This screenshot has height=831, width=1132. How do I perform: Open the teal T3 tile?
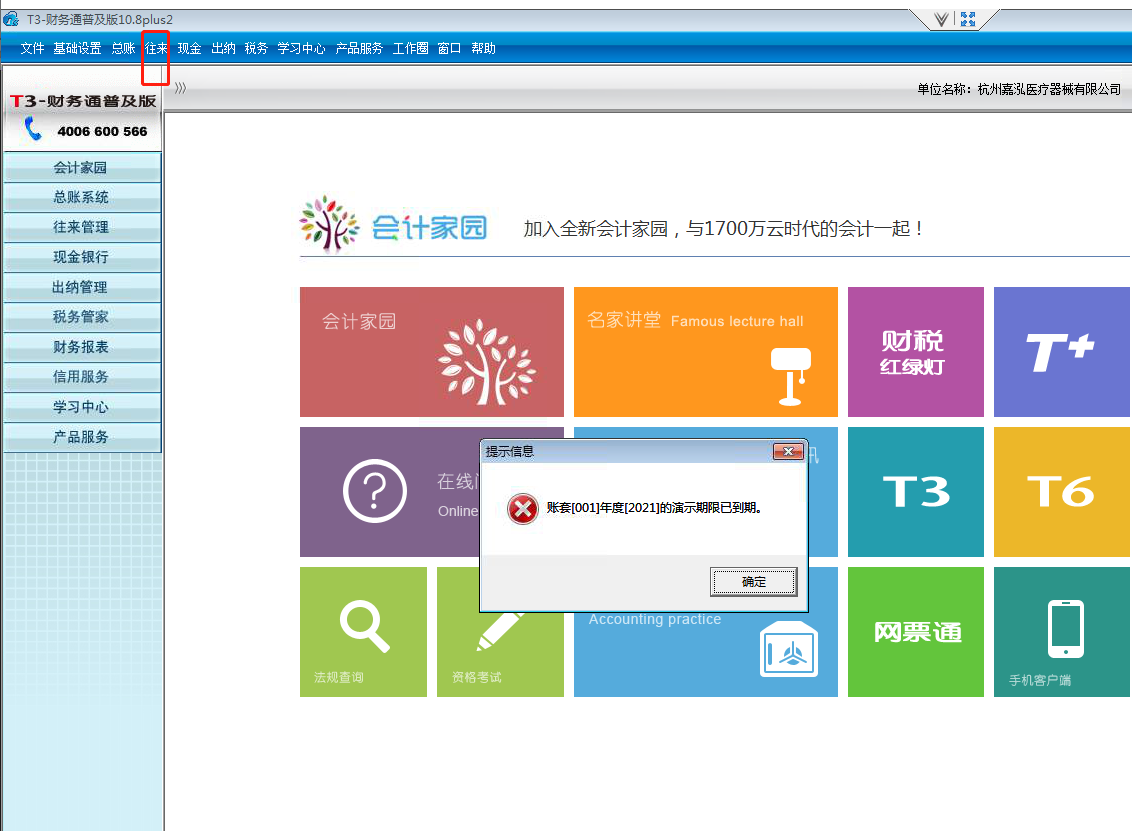click(916, 492)
